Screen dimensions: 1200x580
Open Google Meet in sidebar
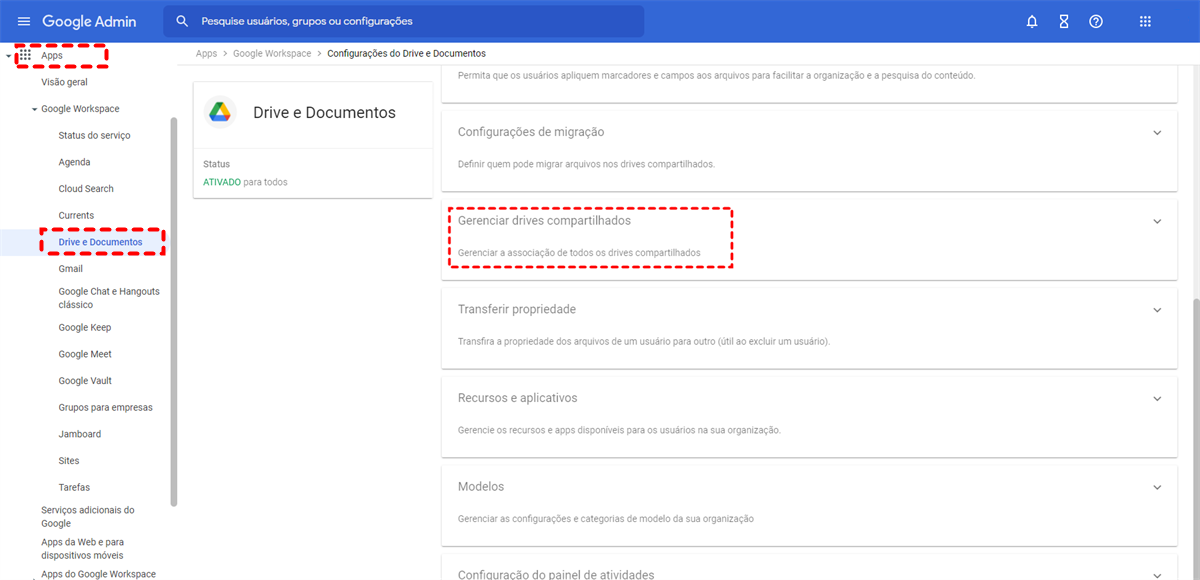[85, 354]
